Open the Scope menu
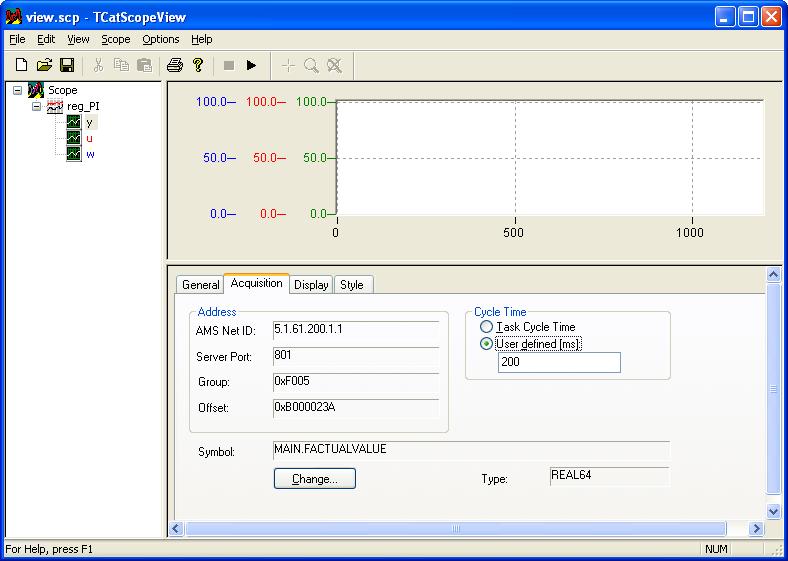Viewport: 788px width, 561px height. [x=116, y=39]
